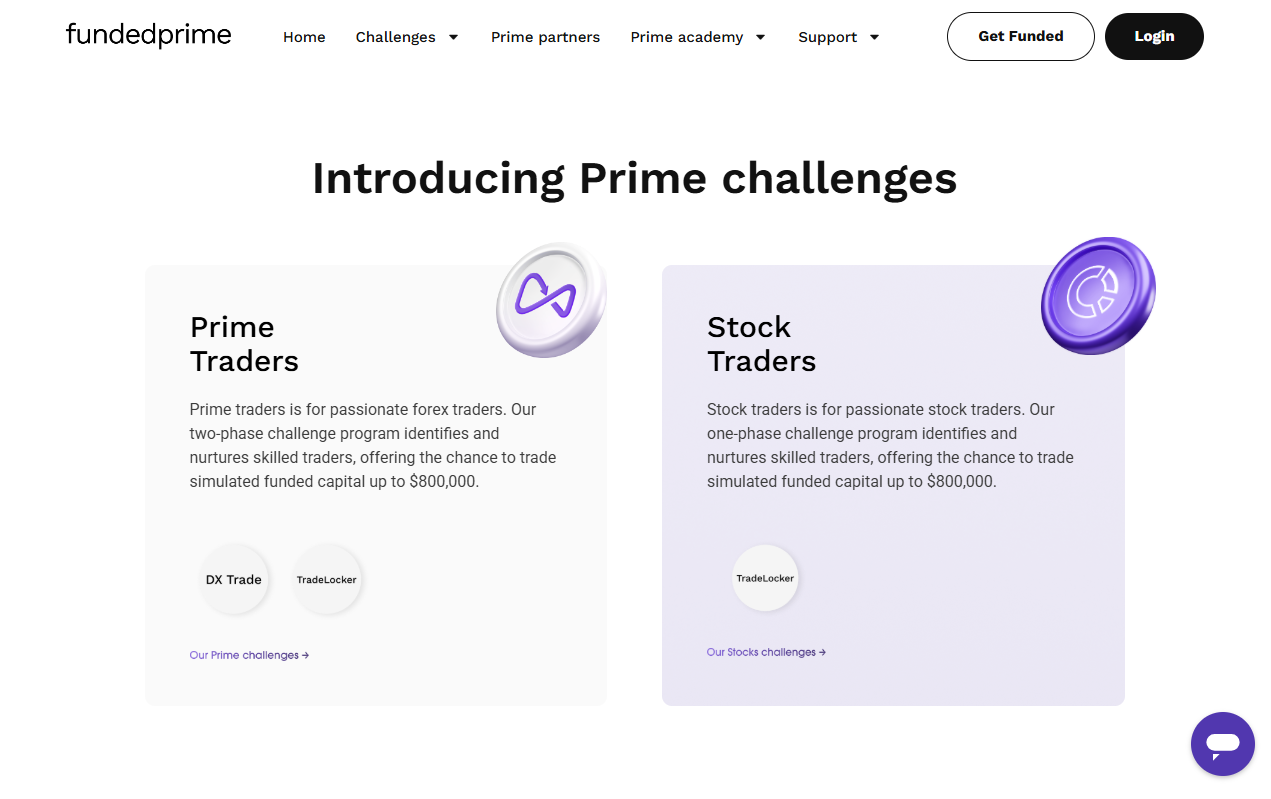
Task: Expand the Prime academy dropdown arrow
Action: [x=760, y=37]
